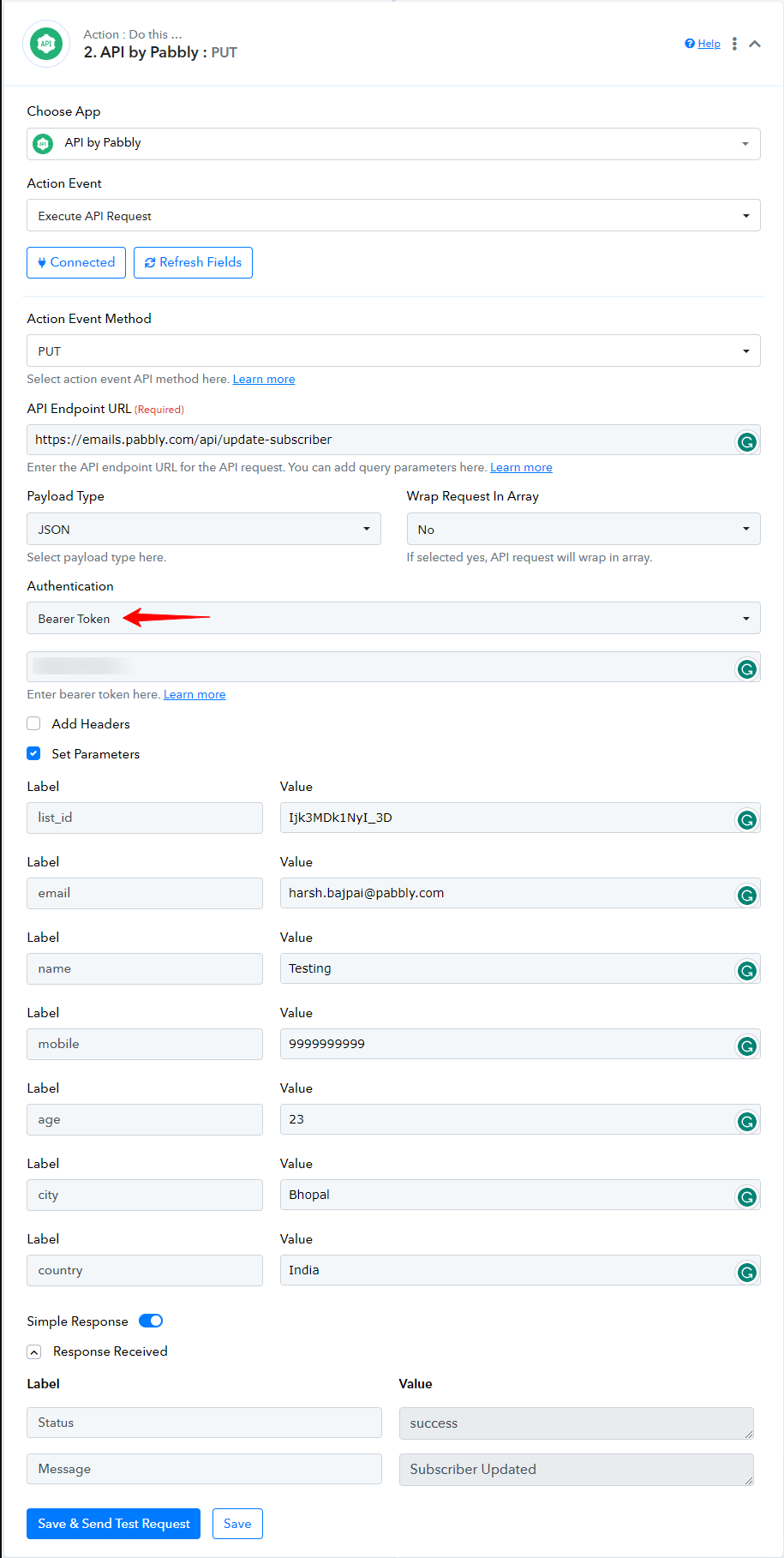Check the Add Headers checkbox

click(33, 723)
